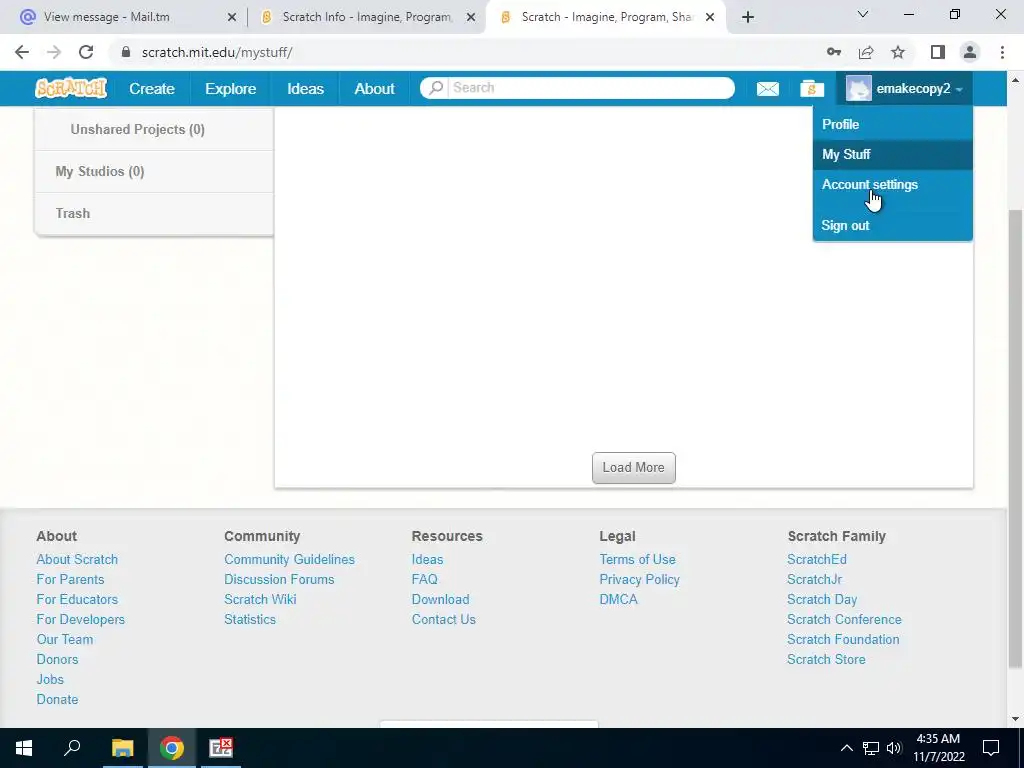Click the volume speaker tray icon
This screenshot has height=768, width=1024.
click(894, 748)
